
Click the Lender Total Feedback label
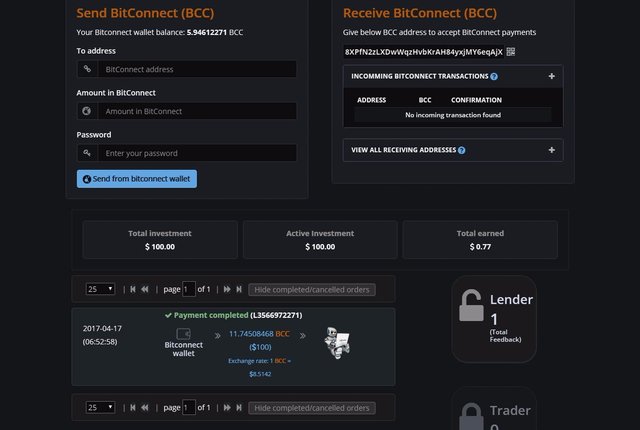pyautogui.click(x=505, y=336)
